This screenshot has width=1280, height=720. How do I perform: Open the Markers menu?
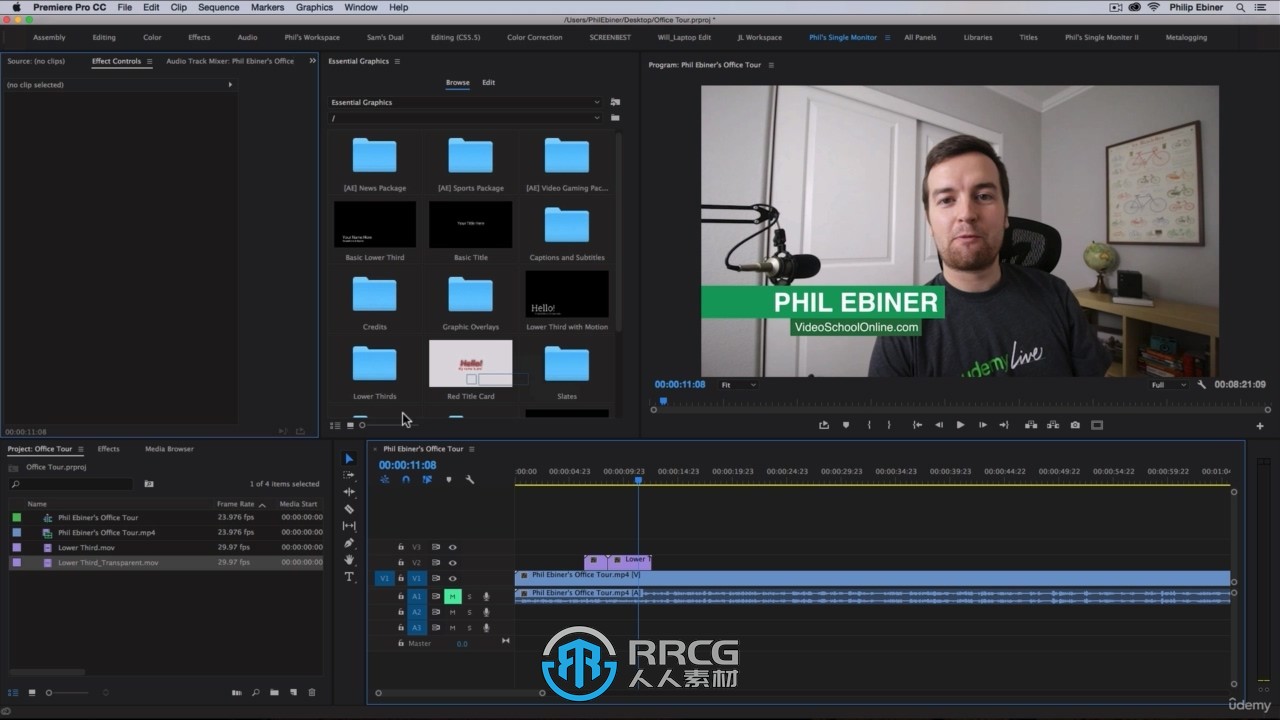point(268,7)
